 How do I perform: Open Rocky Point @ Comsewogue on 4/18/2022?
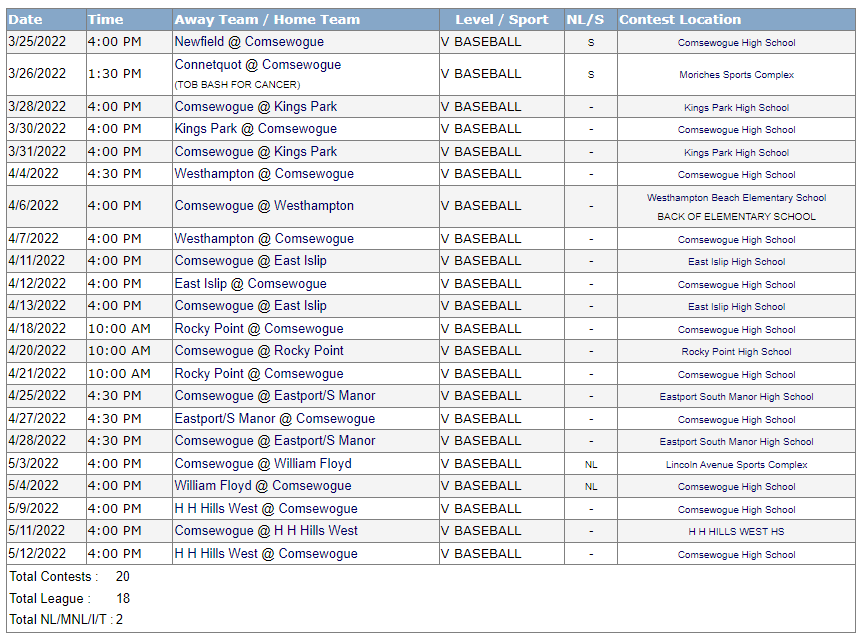pyautogui.click(x=259, y=329)
